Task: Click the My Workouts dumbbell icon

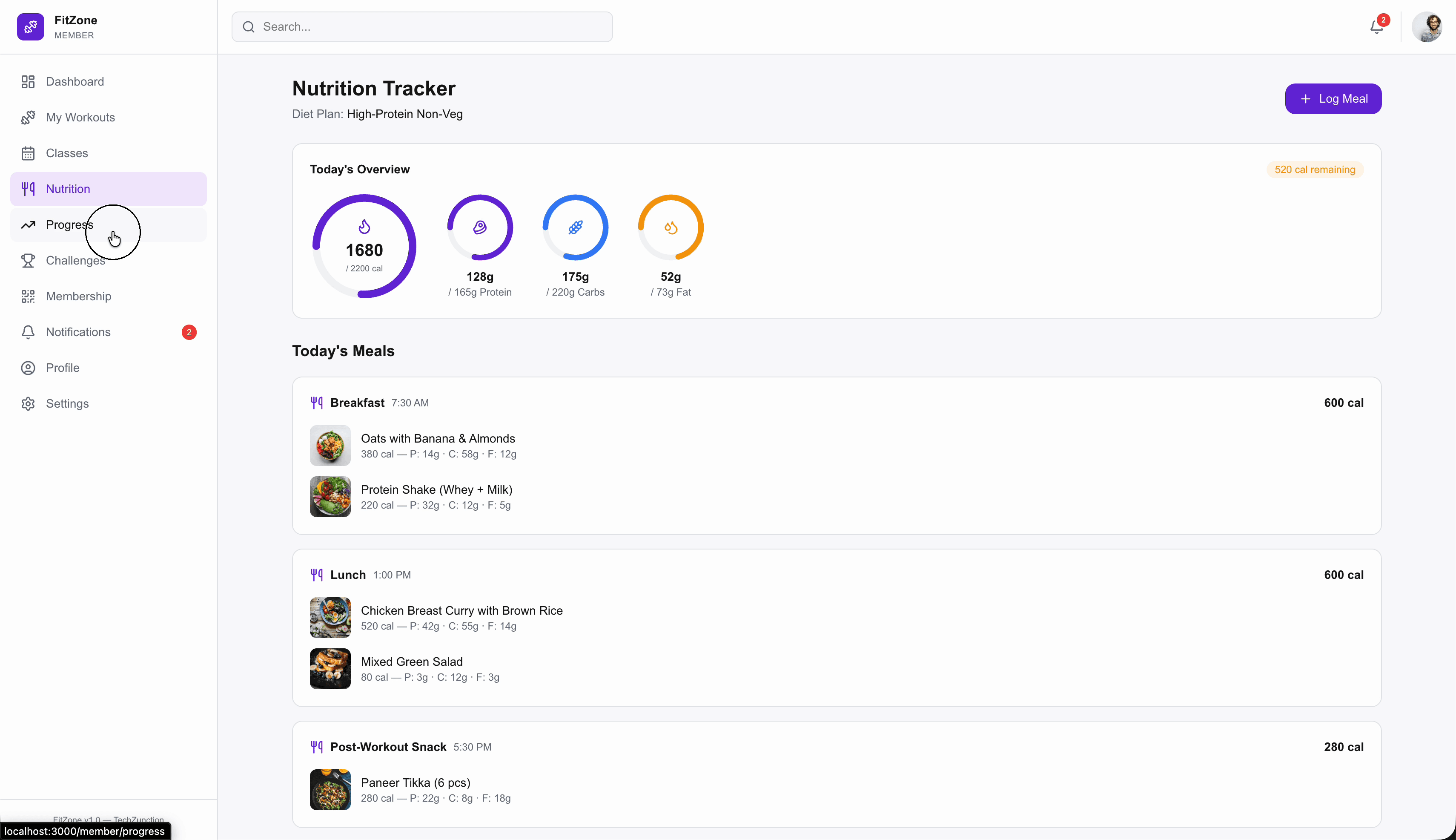Action: coord(28,117)
